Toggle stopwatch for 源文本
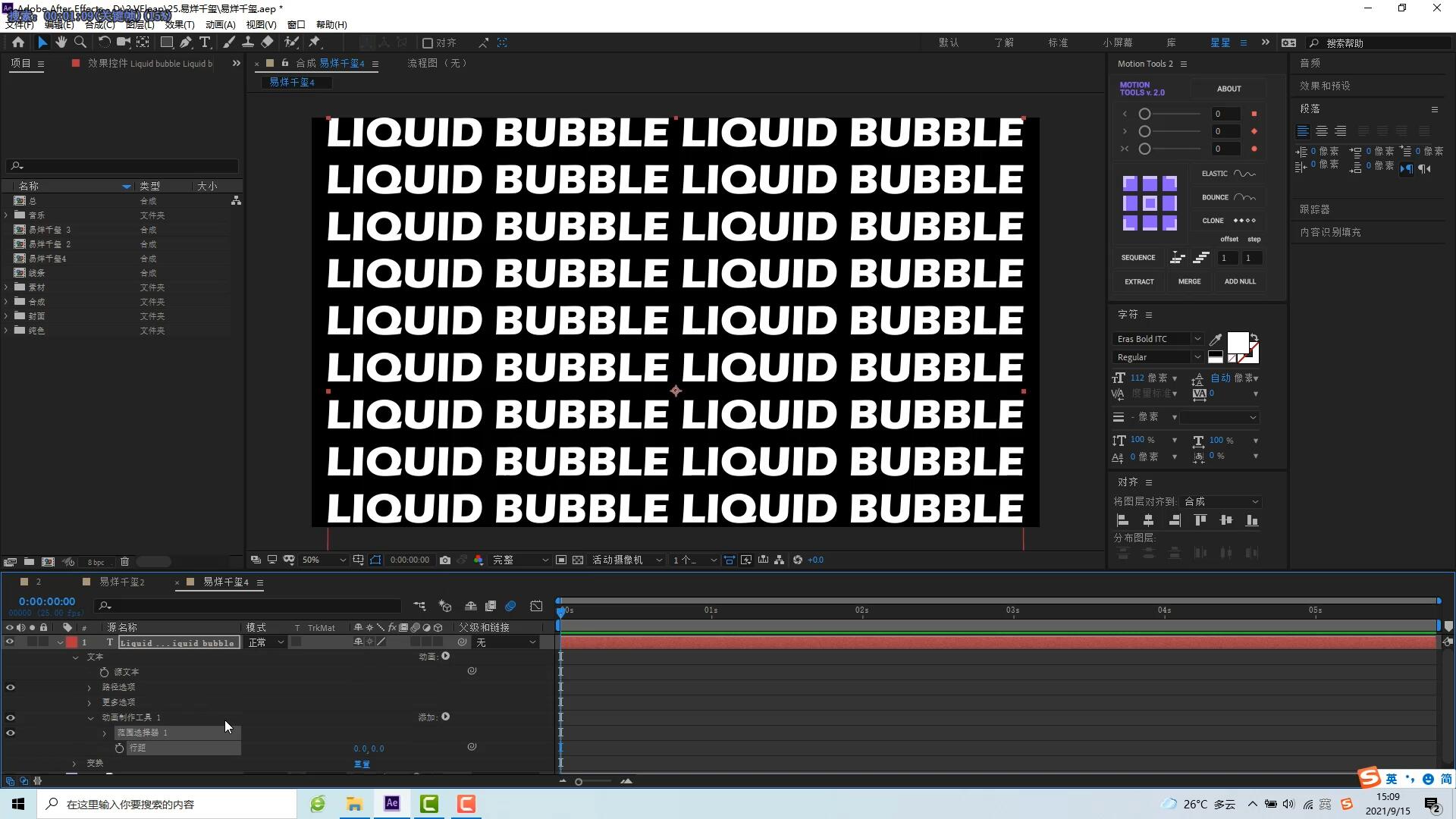 tap(104, 672)
